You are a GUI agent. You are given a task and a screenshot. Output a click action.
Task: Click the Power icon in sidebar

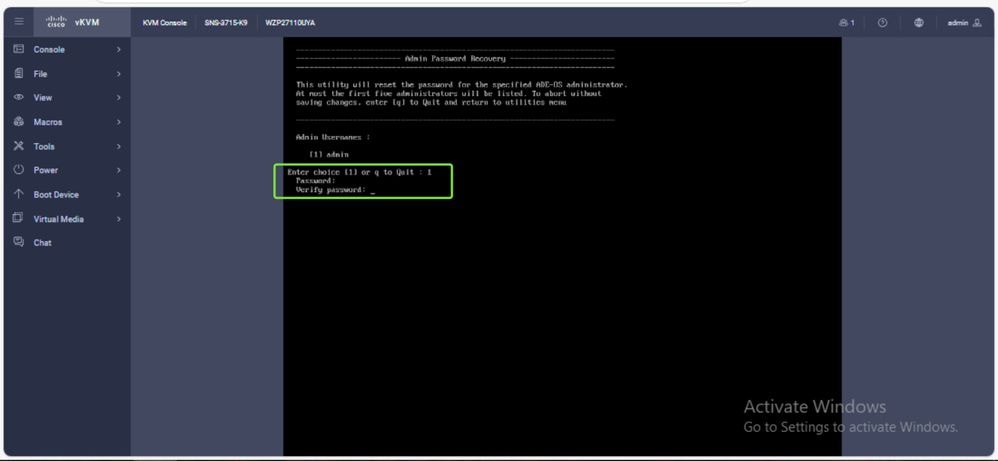(18, 170)
